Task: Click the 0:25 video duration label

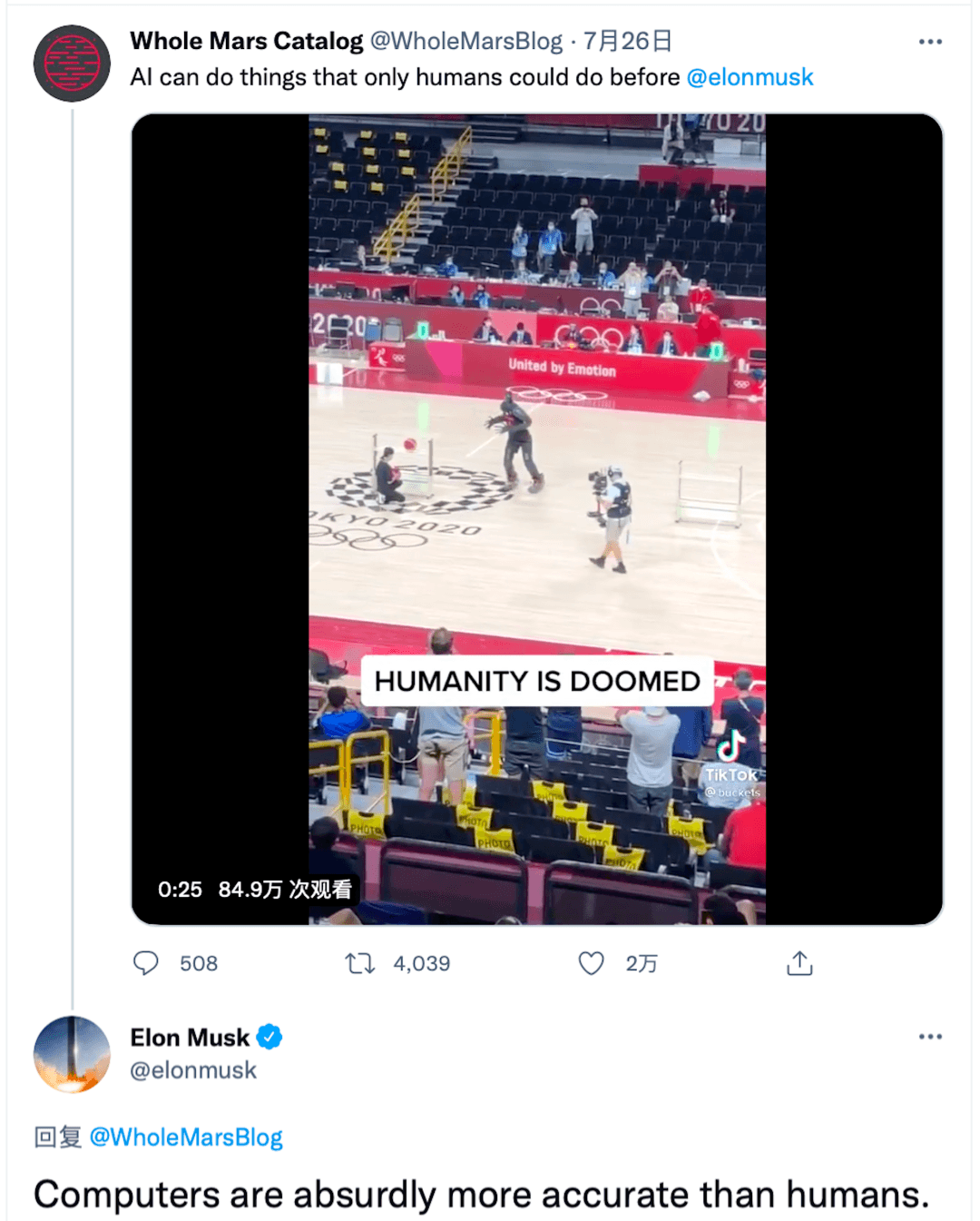Action: coord(180,890)
